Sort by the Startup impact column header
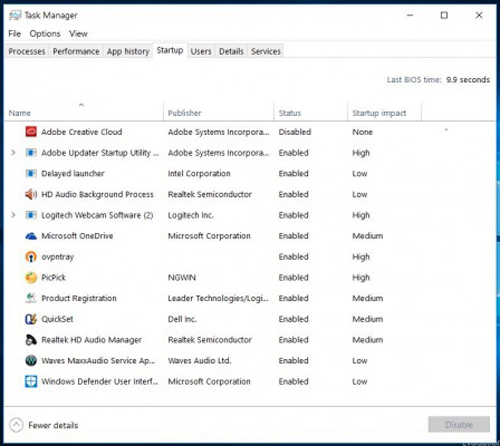Image resolution: width=500 pixels, height=446 pixels. (379, 113)
